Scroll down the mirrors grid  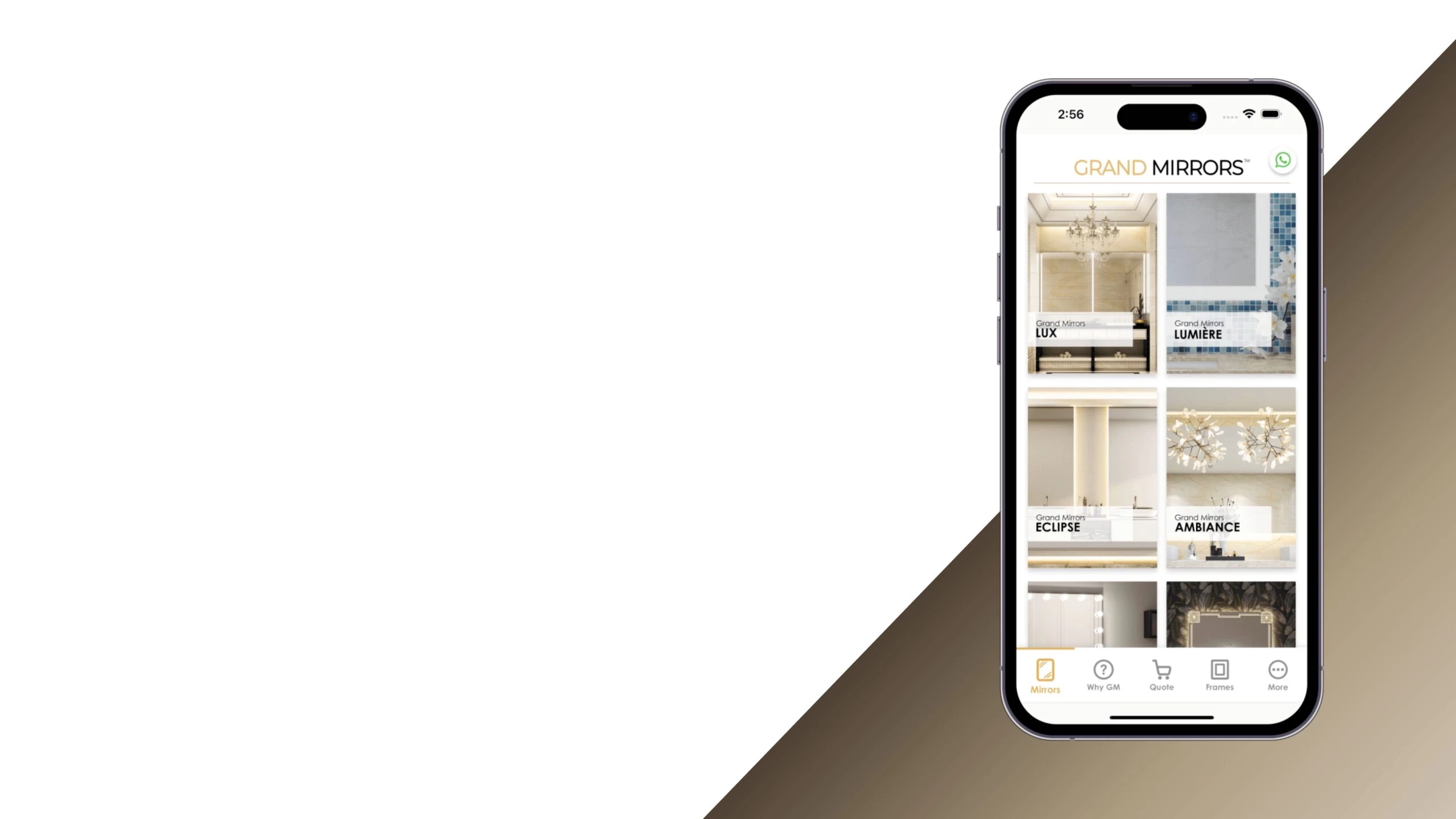pos(1162,420)
